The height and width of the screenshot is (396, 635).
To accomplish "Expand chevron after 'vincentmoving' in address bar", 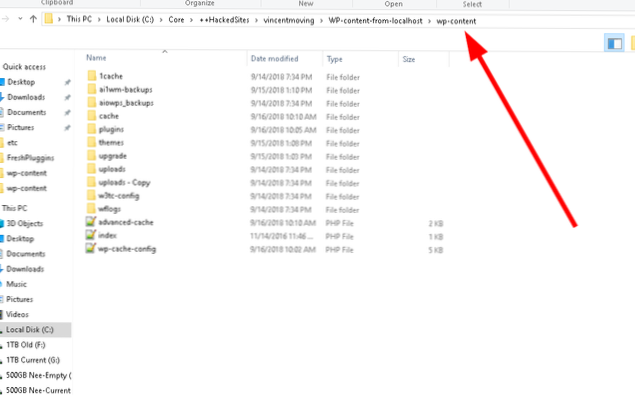I will [322, 21].
